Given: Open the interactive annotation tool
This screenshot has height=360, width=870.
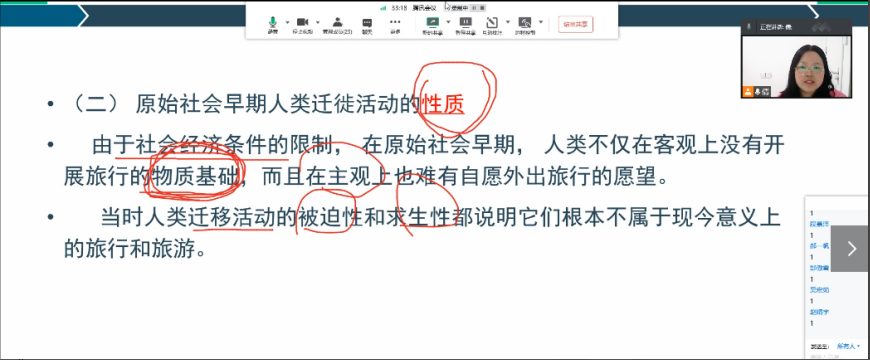Looking at the screenshot, I should pos(492,26).
